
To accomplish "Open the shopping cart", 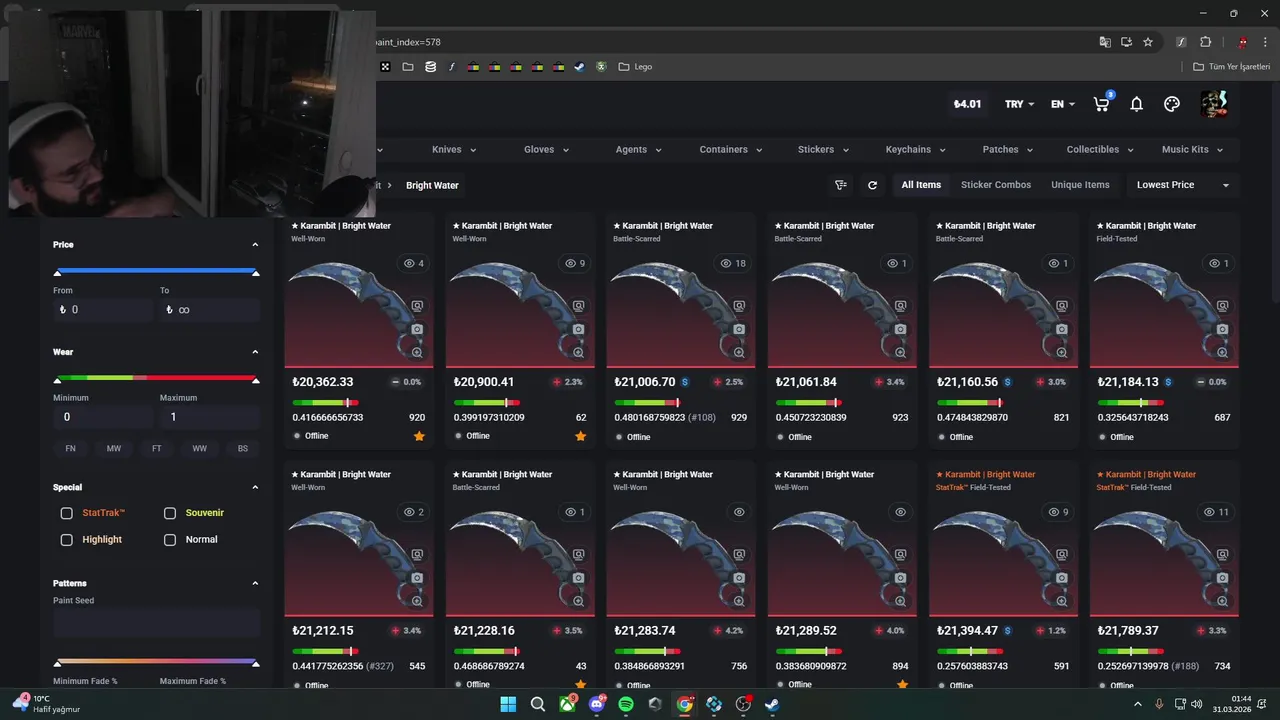I will (x=1102, y=104).
